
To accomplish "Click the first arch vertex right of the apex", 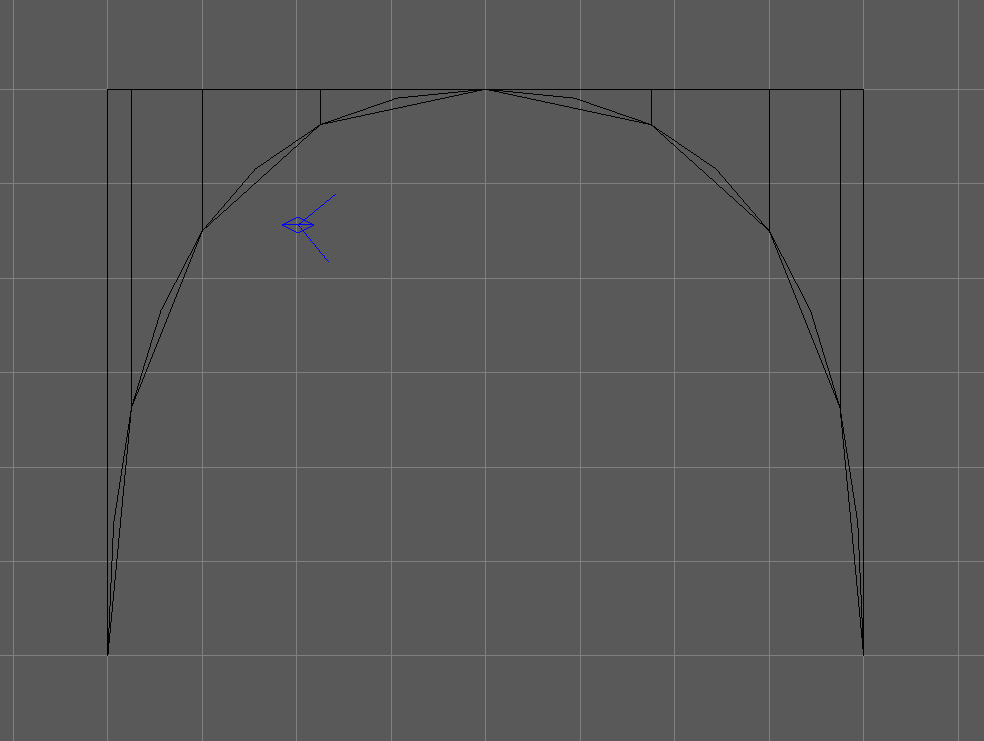I will point(651,124).
